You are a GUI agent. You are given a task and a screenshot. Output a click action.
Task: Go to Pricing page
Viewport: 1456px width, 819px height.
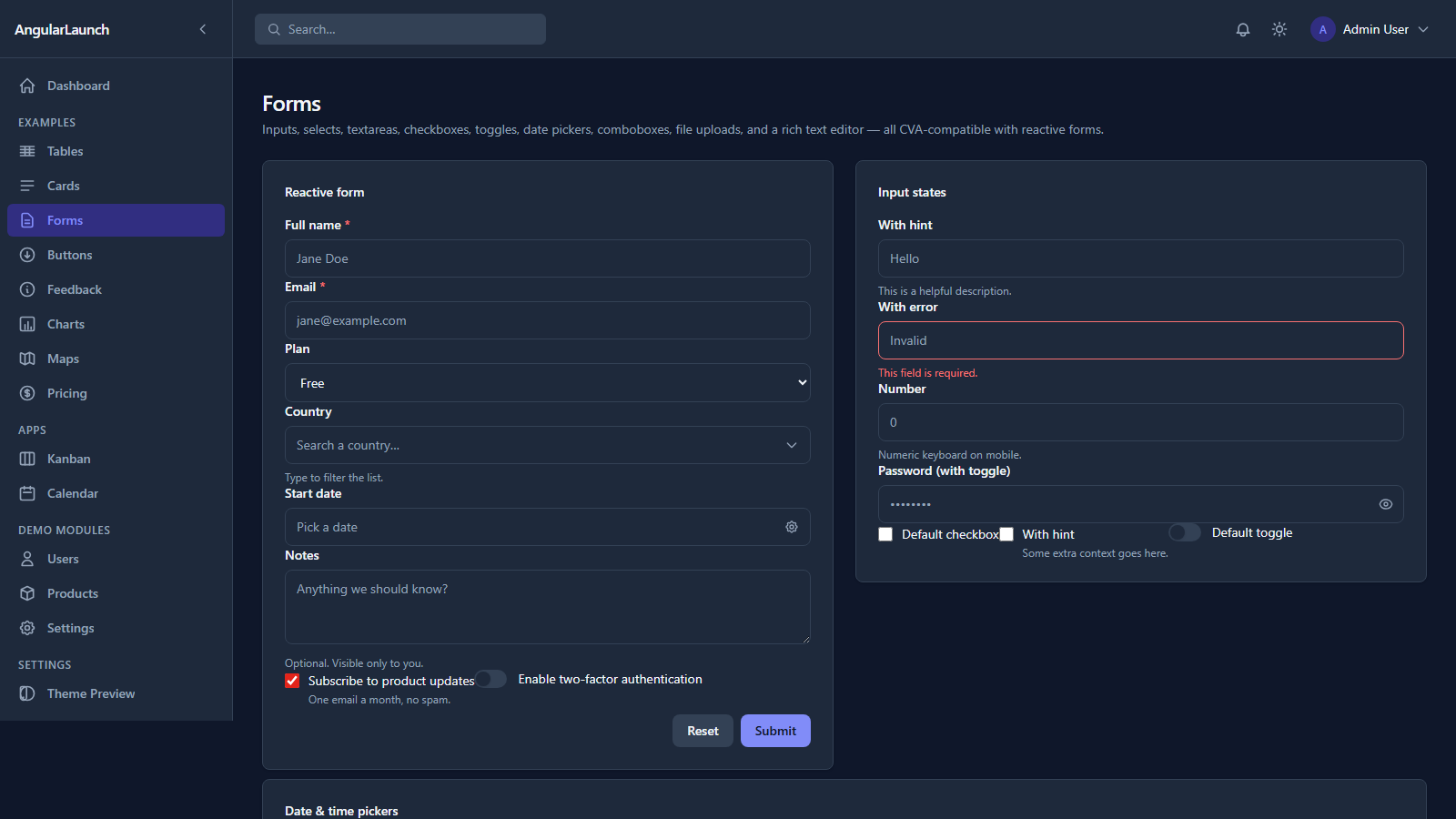click(116, 393)
